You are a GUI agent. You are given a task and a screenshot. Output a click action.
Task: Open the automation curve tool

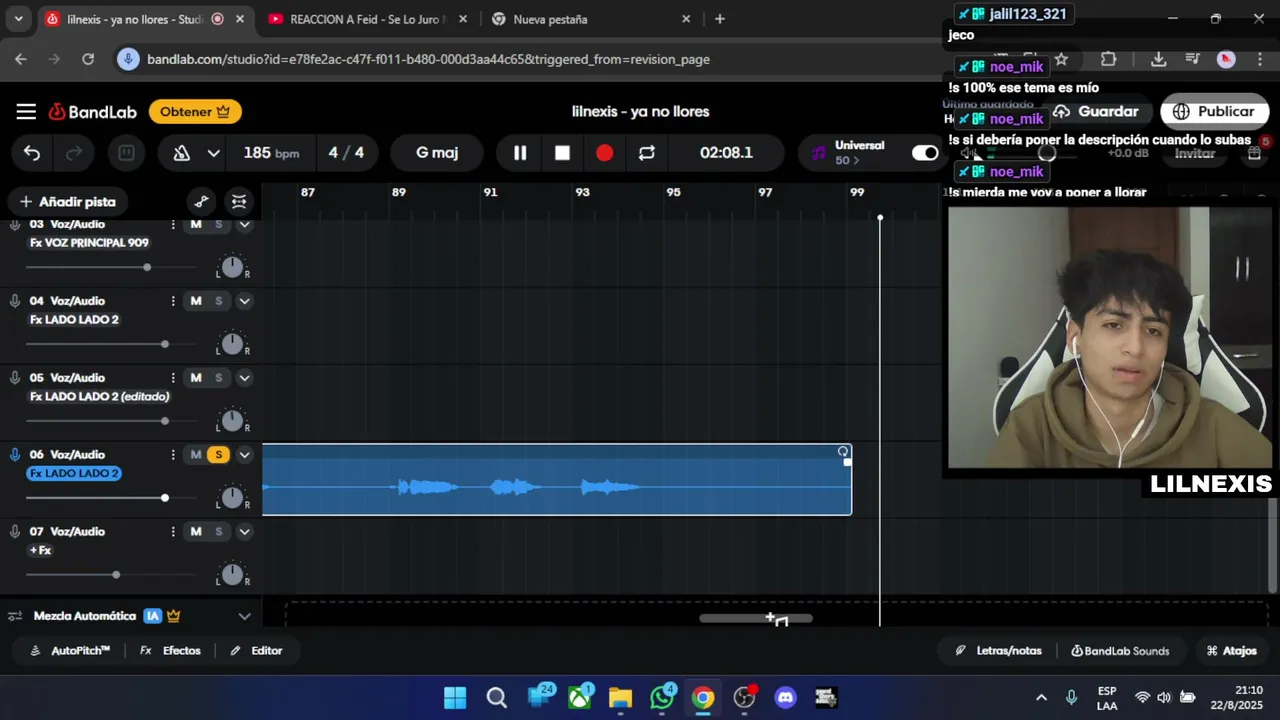coord(201,202)
